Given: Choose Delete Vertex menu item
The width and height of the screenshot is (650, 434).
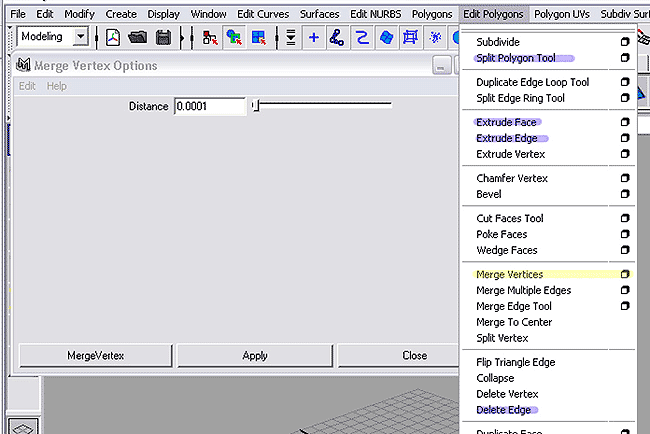Looking at the screenshot, I should [x=507, y=394].
